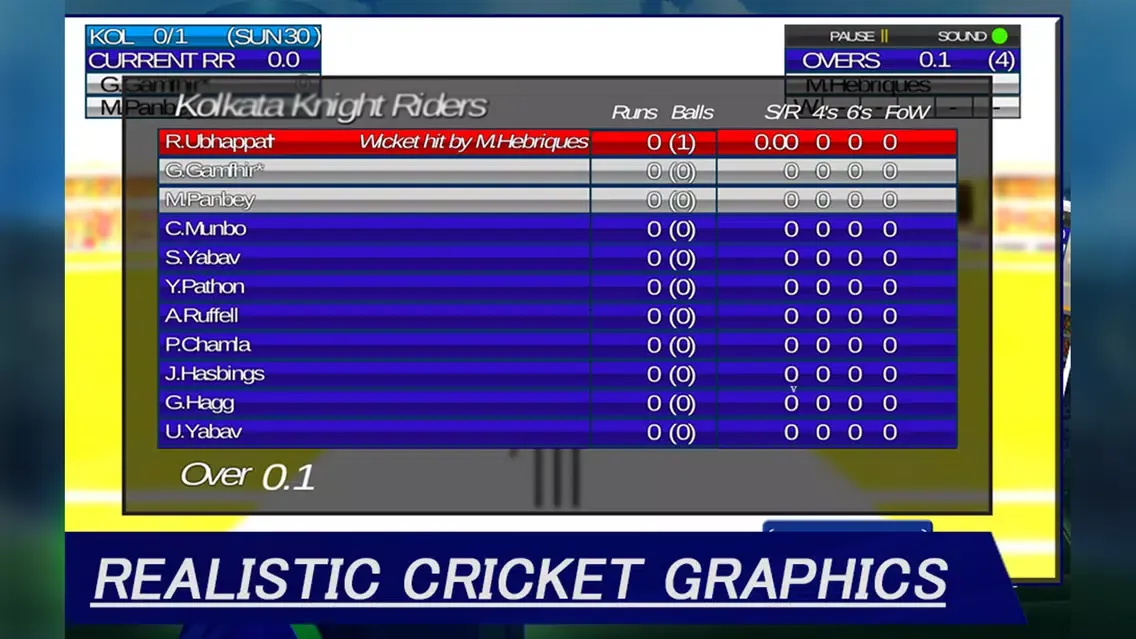The image size is (1136, 639).
Task: Click R.Ubhappat's 0.00 strike rate value
Action: [x=776, y=142]
